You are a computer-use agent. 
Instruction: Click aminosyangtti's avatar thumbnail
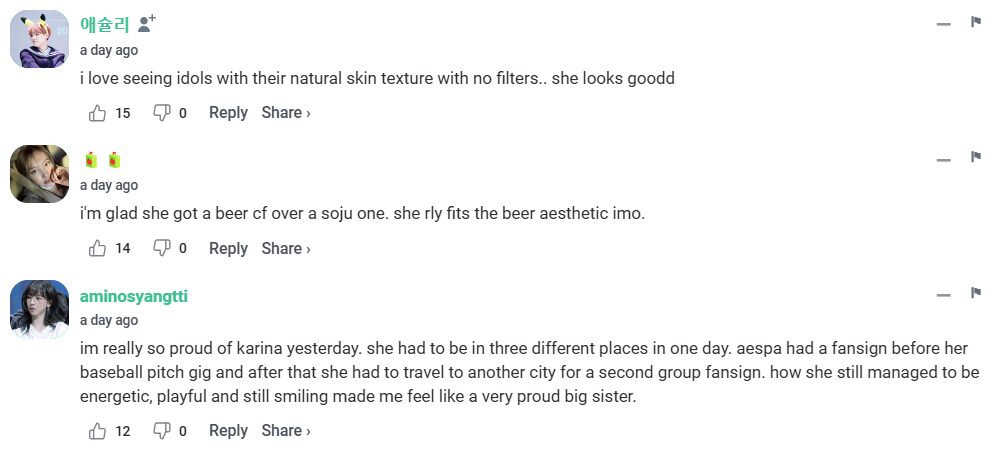click(39, 309)
